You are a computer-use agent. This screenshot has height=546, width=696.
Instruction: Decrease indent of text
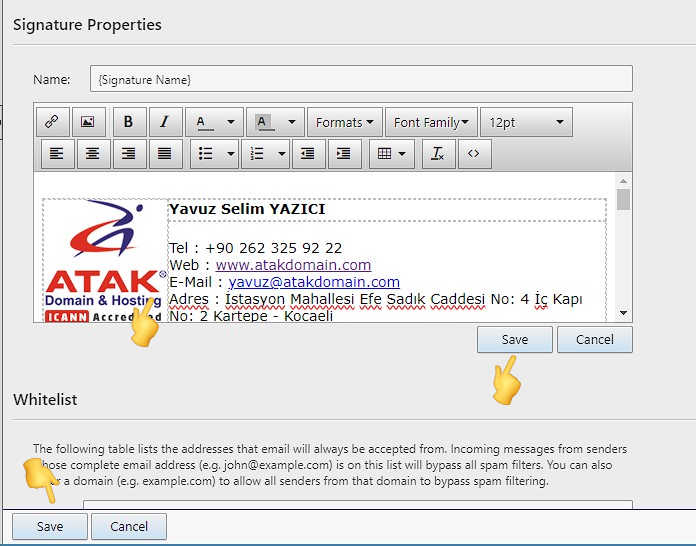point(308,154)
